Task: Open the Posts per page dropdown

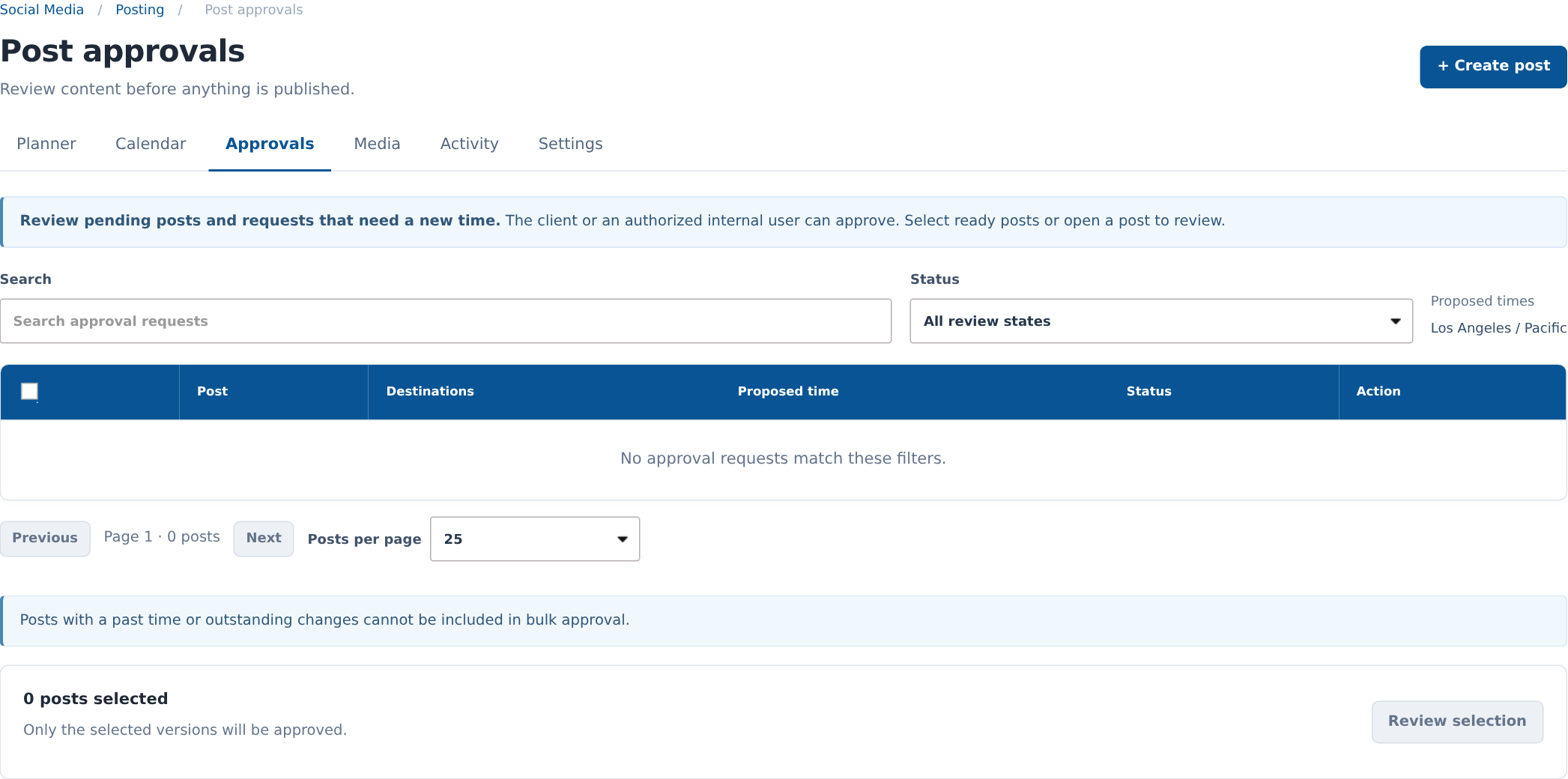Action: click(535, 539)
